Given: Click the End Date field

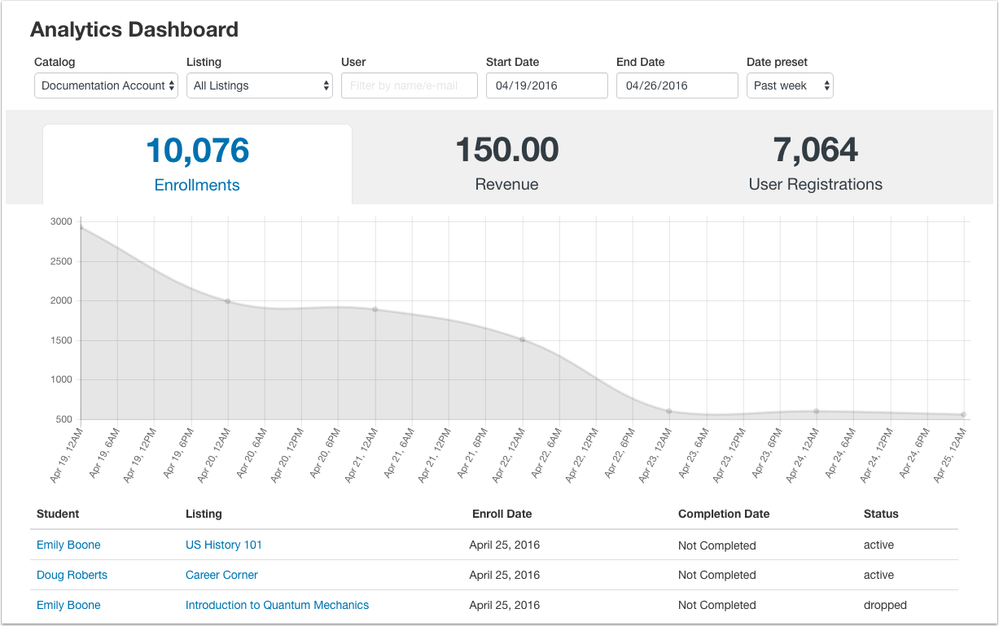Looking at the screenshot, I should click(676, 85).
